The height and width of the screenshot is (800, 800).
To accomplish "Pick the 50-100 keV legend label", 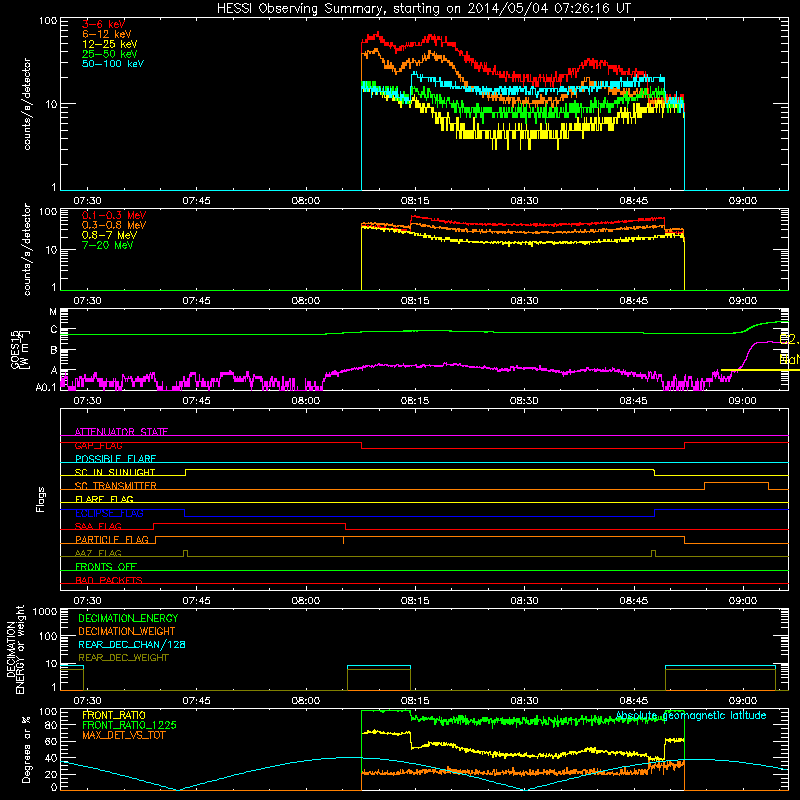I will click(x=113, y=64).
